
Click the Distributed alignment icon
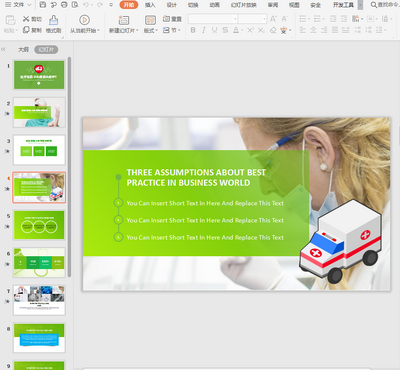coord(346,30)
